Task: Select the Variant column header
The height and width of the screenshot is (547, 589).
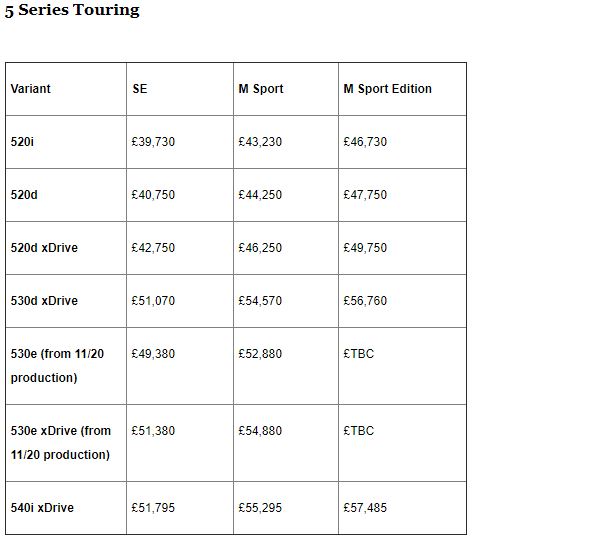Action: point(30,89)
